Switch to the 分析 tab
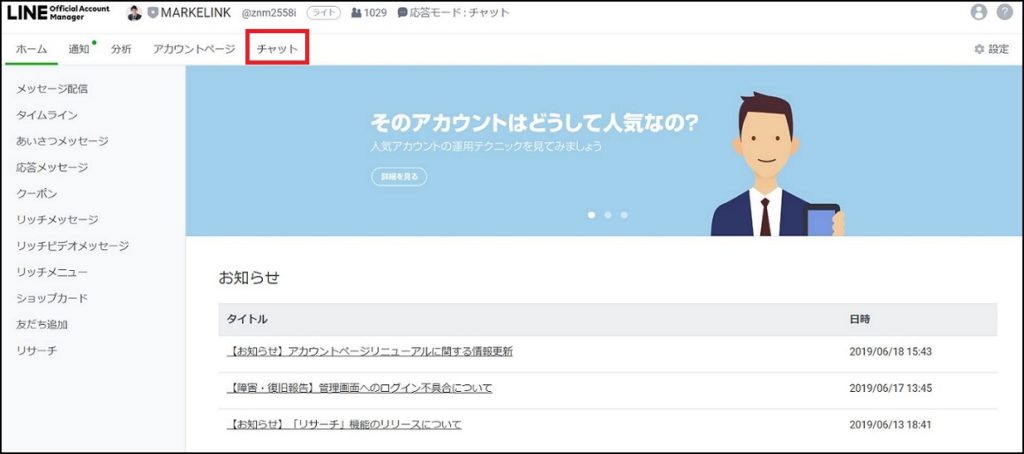The image size is (1024, 454). [121, 49]
